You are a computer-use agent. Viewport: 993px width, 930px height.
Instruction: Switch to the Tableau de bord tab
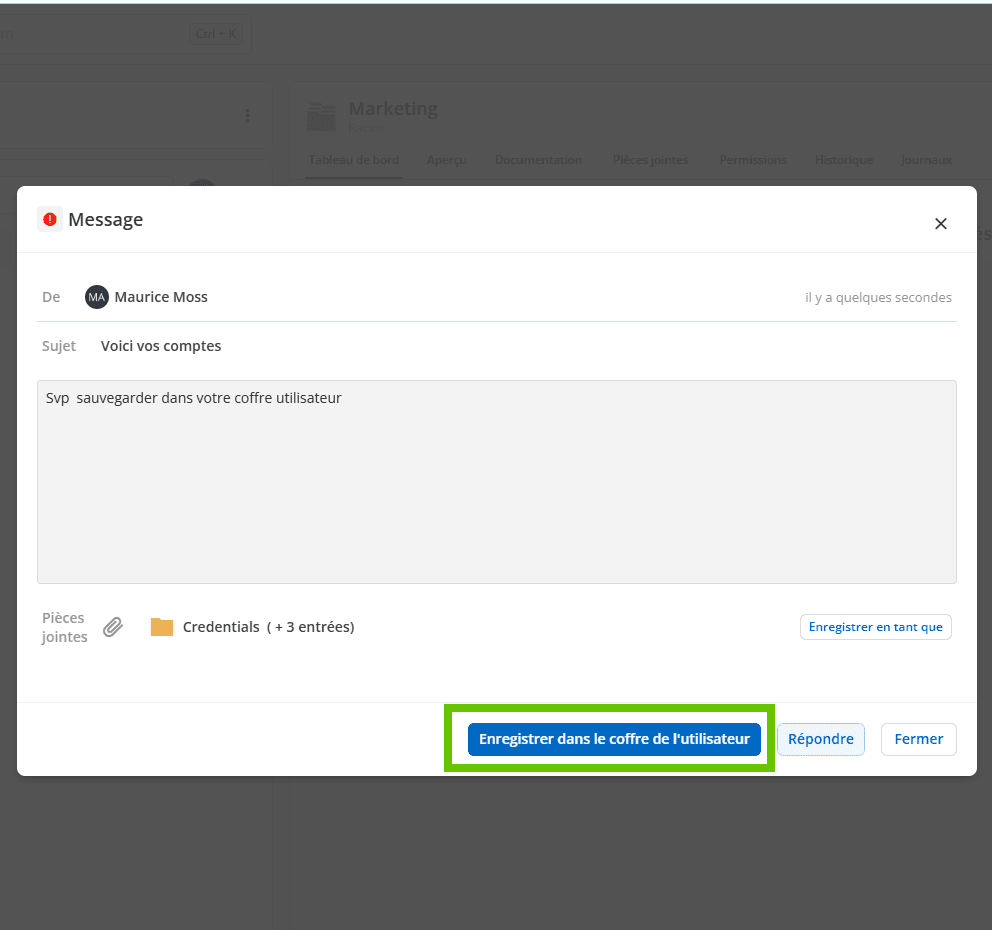coord(353,160)
